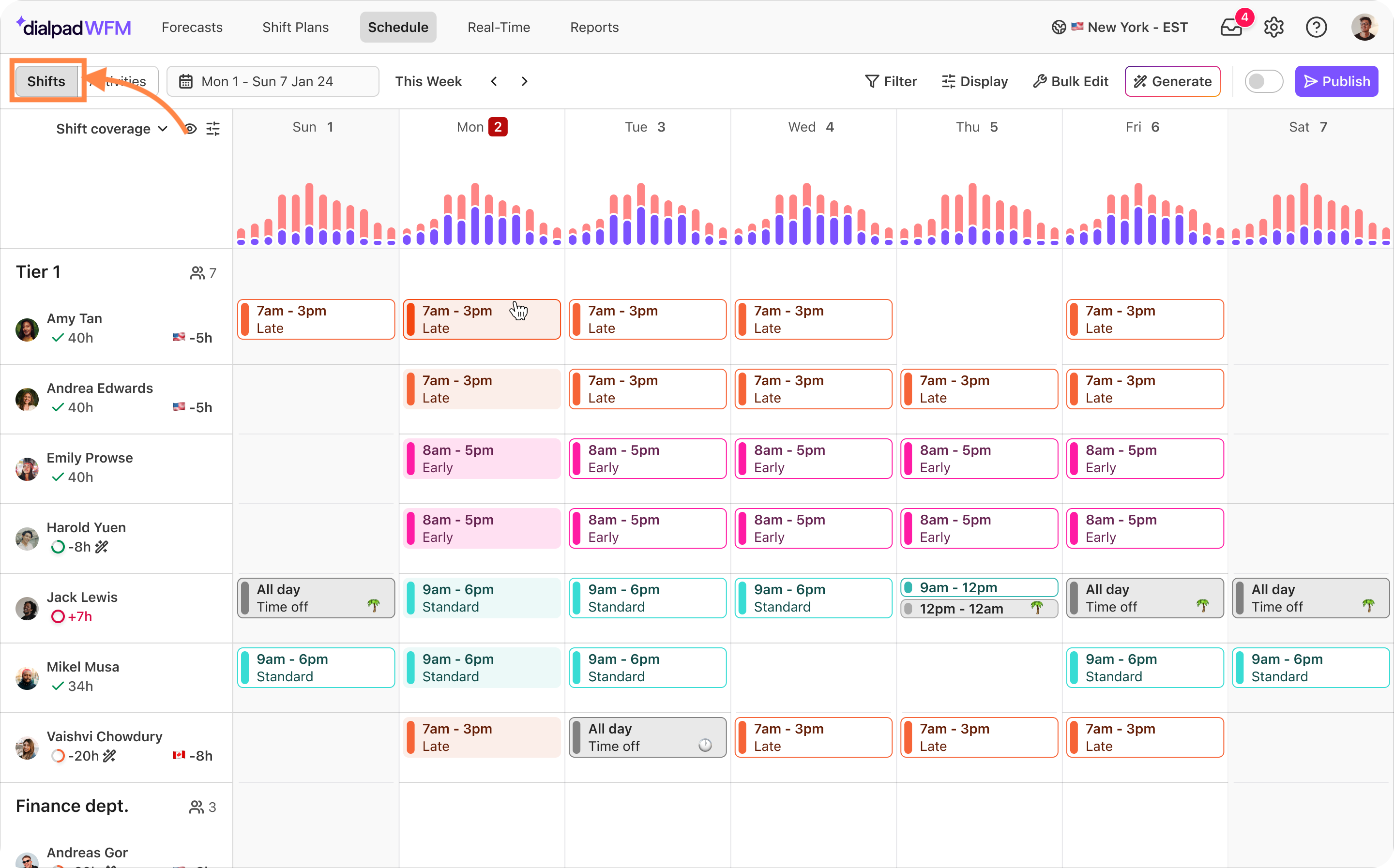1394x868 pixels.
Task: Click Amy Tan's avatar photo
Action: tap(27, 329)
